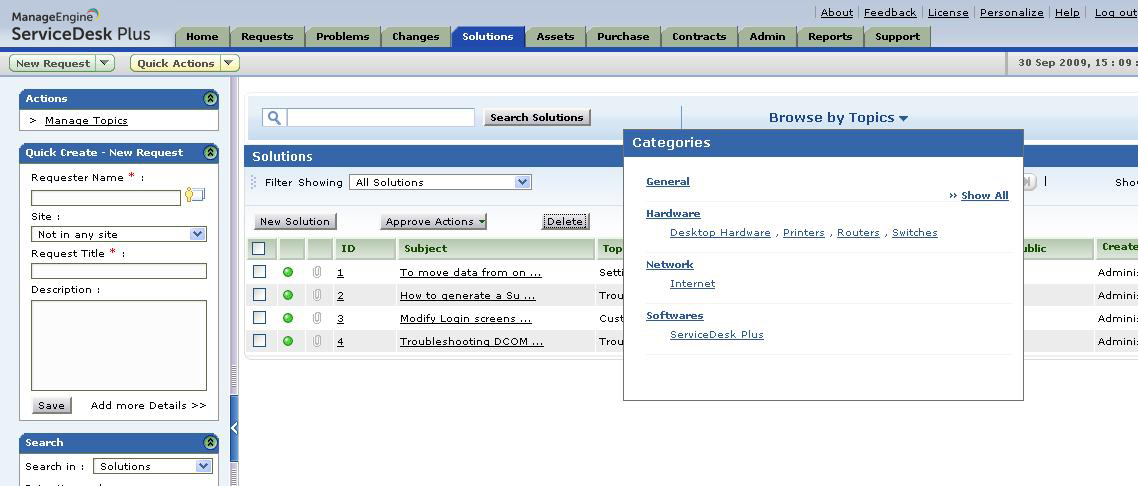Click green status dot for solution 1

pos(288,272)
